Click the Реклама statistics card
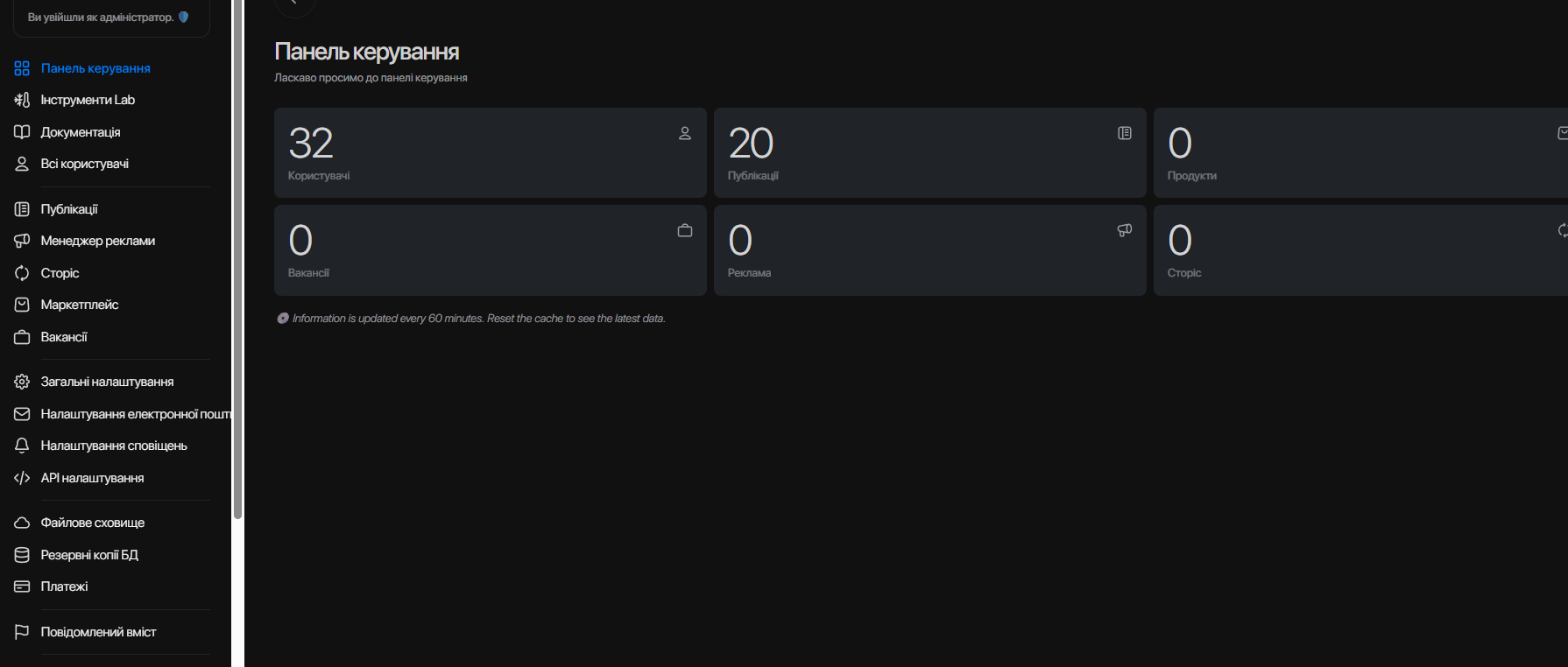The width and height of the screenshot is (1568, 667). pos(929,250)
